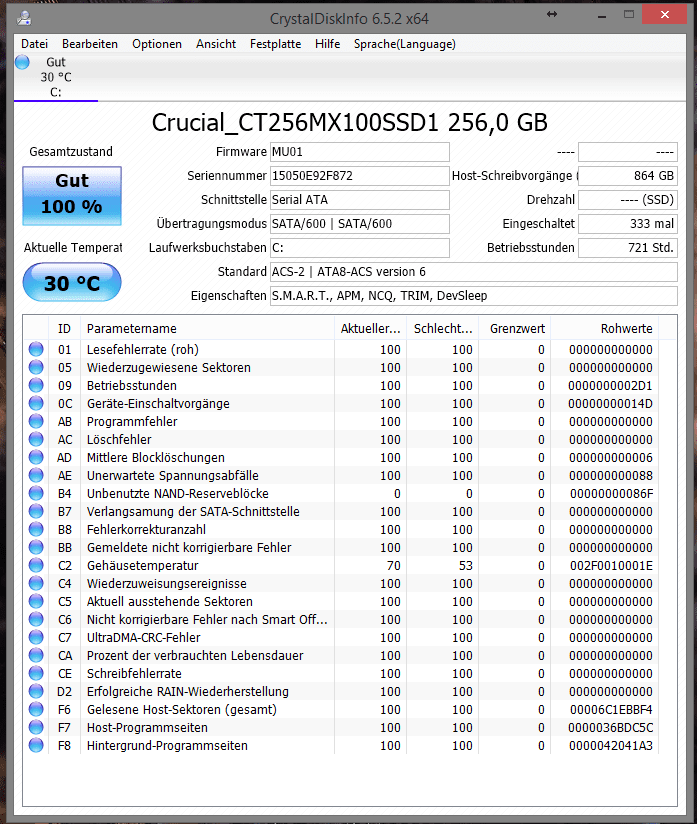The height and width of the screenshot is (824, 697).
Task: Select the Gehäusetemperatur worst value 53
Action: [x=466, y=565]
